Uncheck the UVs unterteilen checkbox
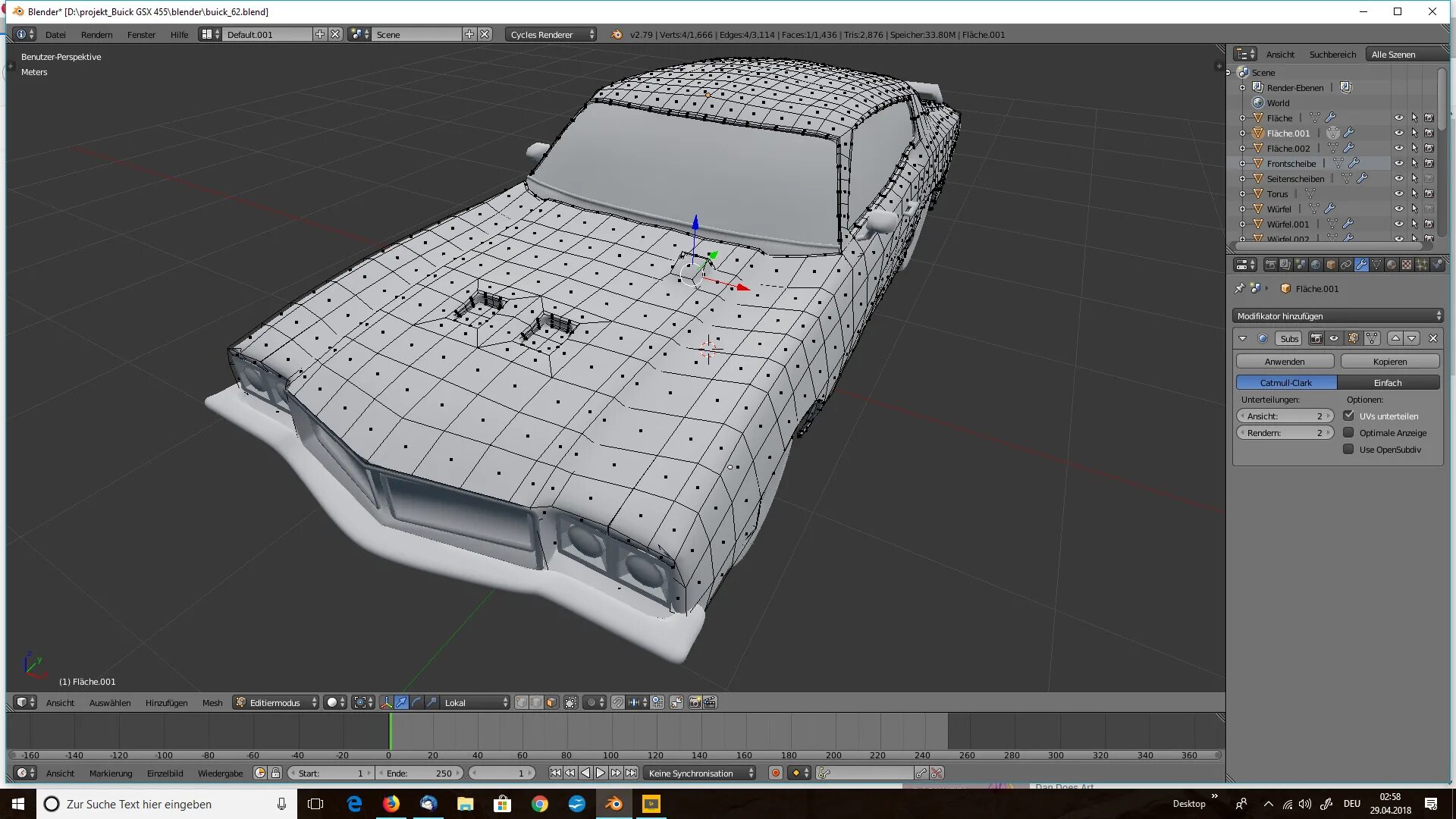1456x819 pixels. (x=1348, y=416)
